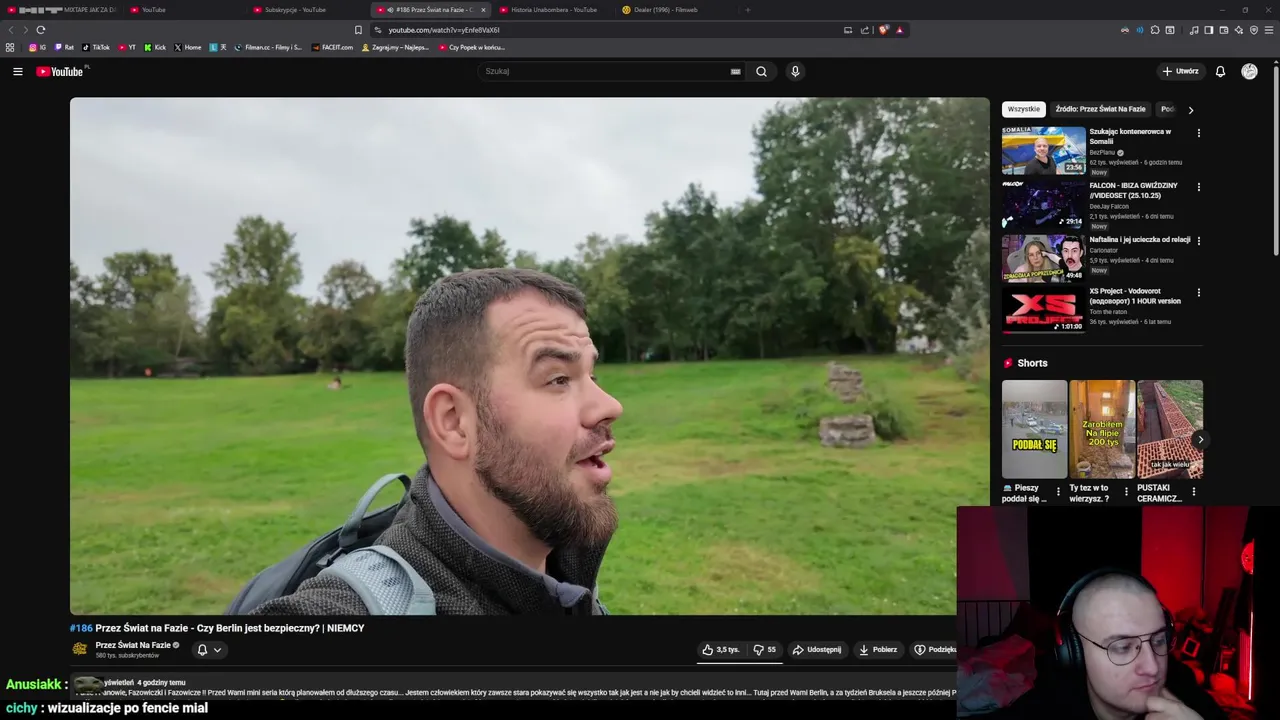Open the TikTok bookmark
Image resolution: width=1280 pixels, height=720 pixels.
click(96, 47)
